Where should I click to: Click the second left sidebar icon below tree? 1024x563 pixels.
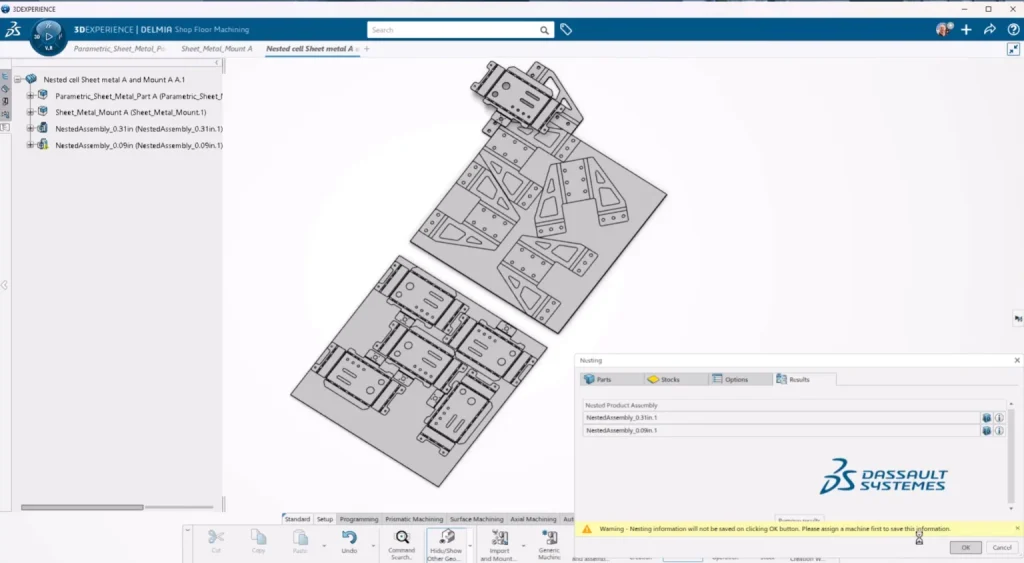[x=5, y=89]
